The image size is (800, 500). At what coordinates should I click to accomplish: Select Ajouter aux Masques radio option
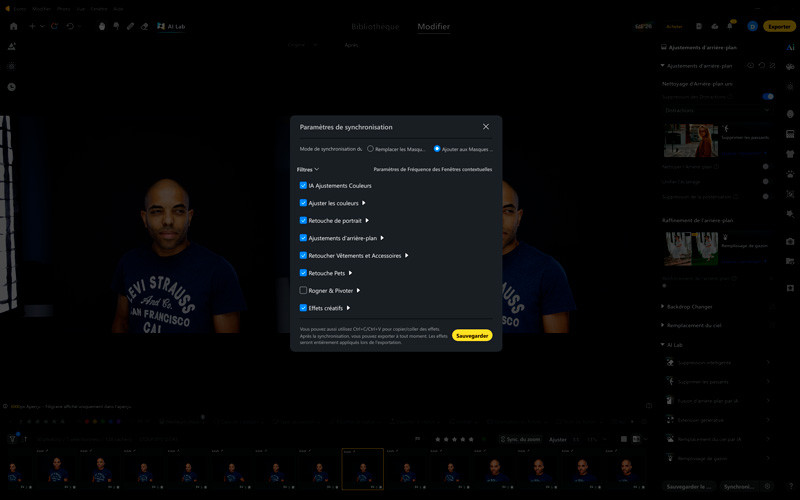pos(463,149)
